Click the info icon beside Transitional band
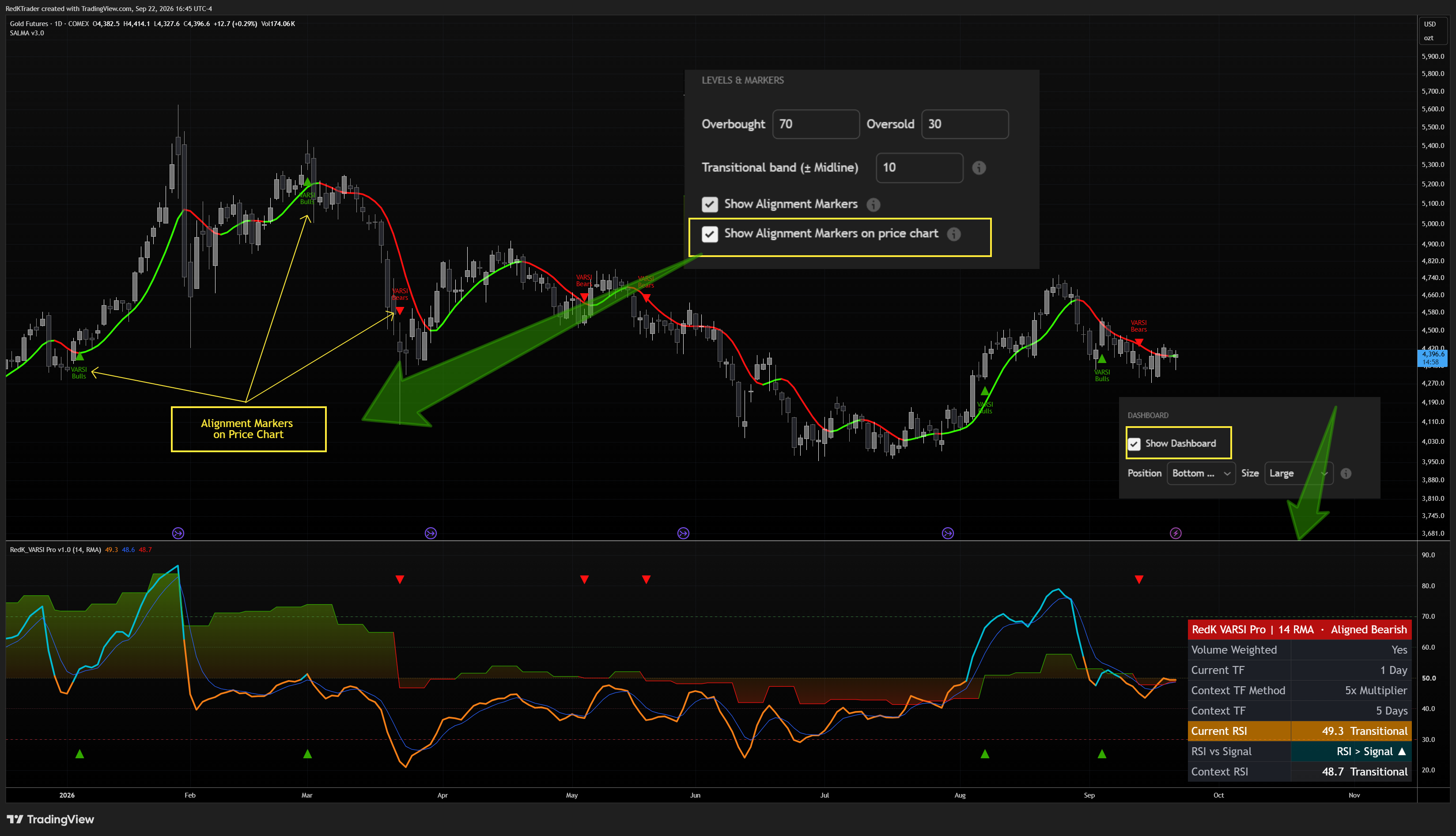1456x836 pixels. tap(979, 168)
